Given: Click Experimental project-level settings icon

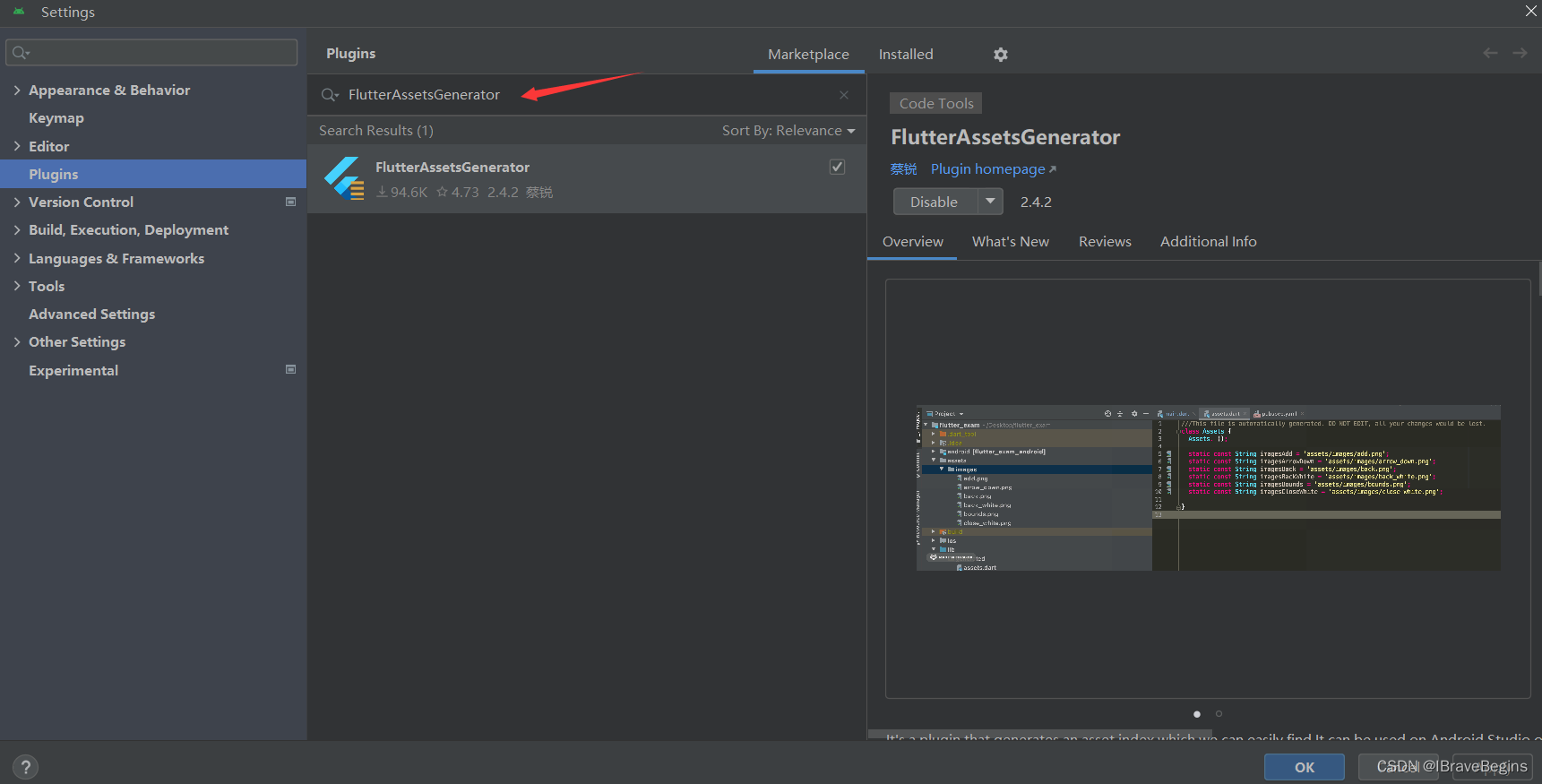Looking at the screenshot, I should tap(290, 369).
